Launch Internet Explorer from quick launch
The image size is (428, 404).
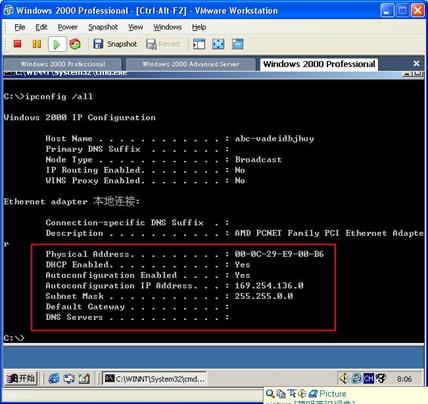point(54,378)
